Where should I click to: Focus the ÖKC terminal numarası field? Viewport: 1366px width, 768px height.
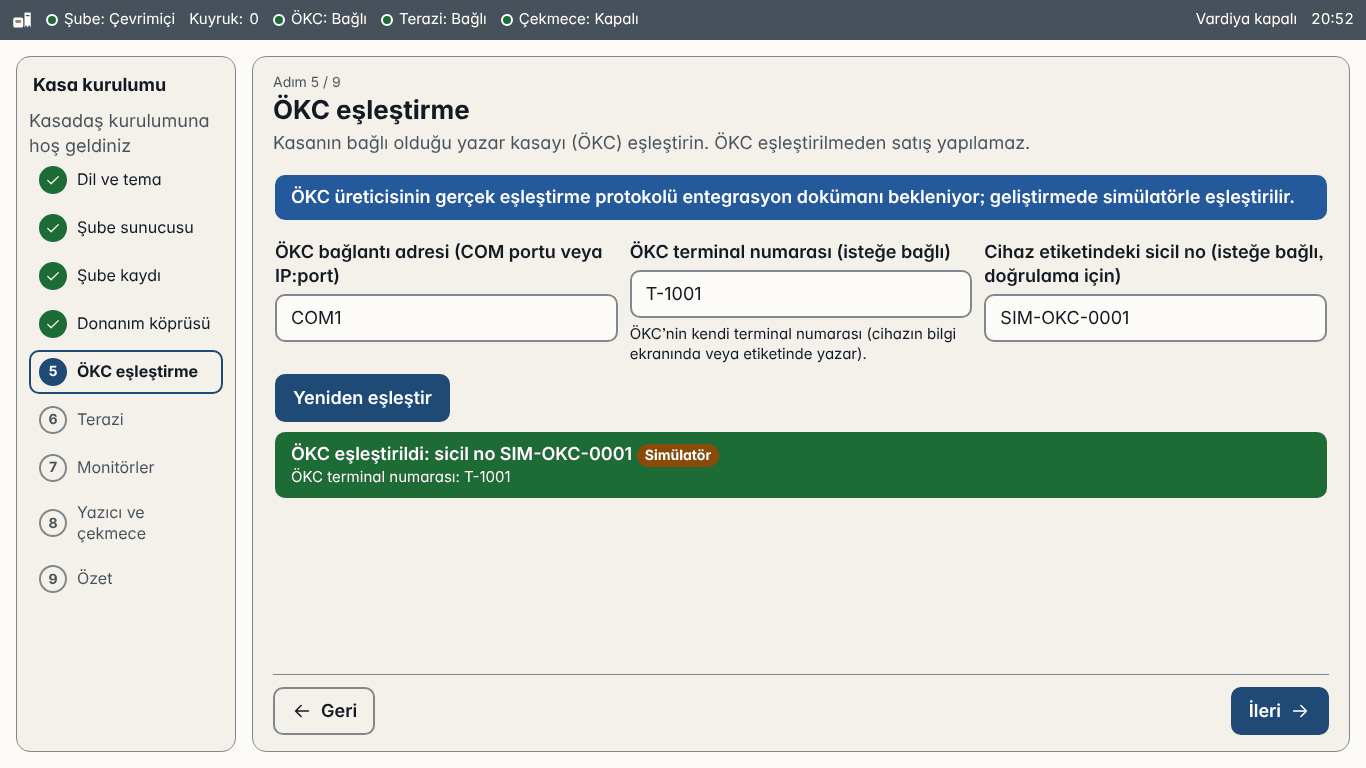coord(801,294)
